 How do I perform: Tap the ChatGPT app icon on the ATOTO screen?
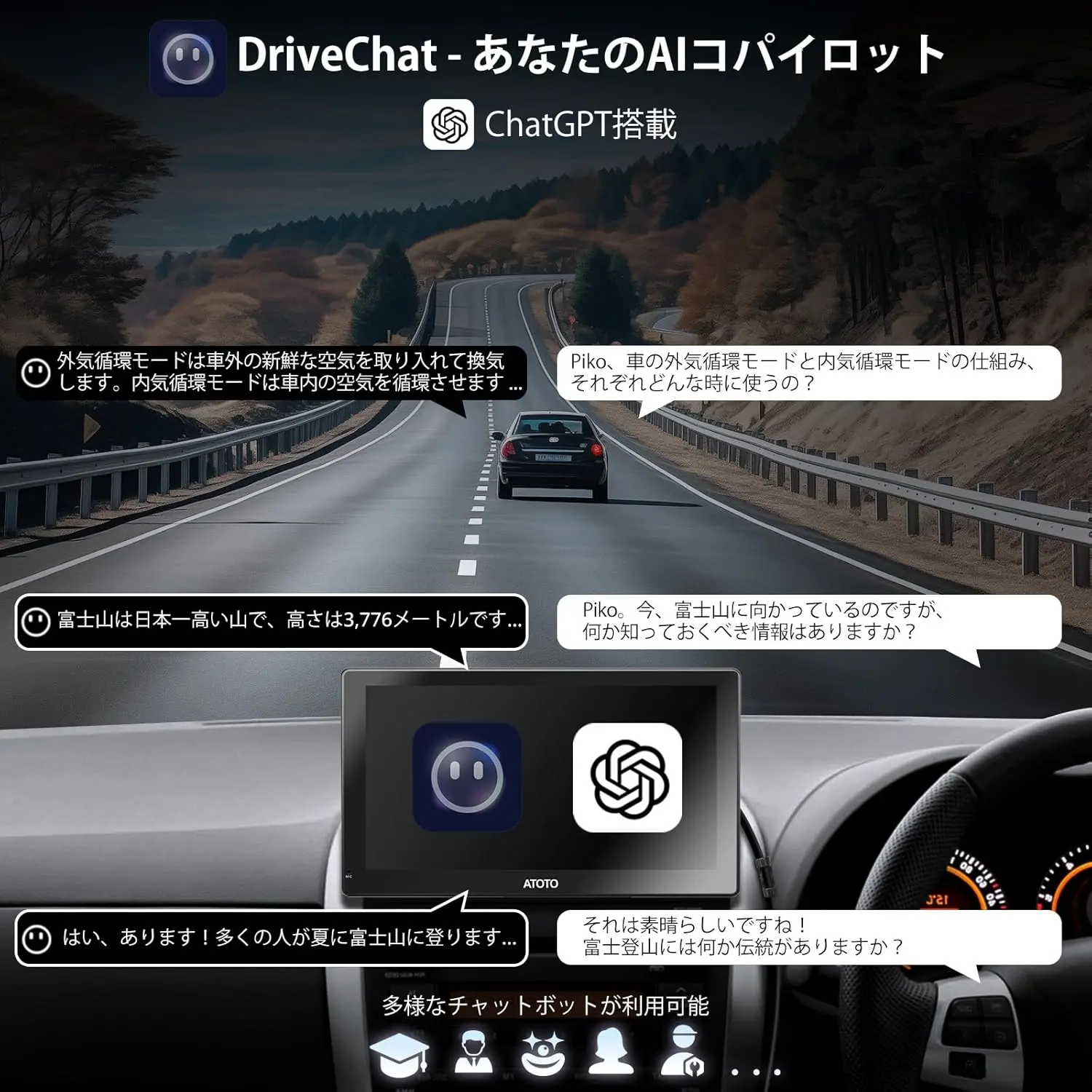click(x=628, y=777)
